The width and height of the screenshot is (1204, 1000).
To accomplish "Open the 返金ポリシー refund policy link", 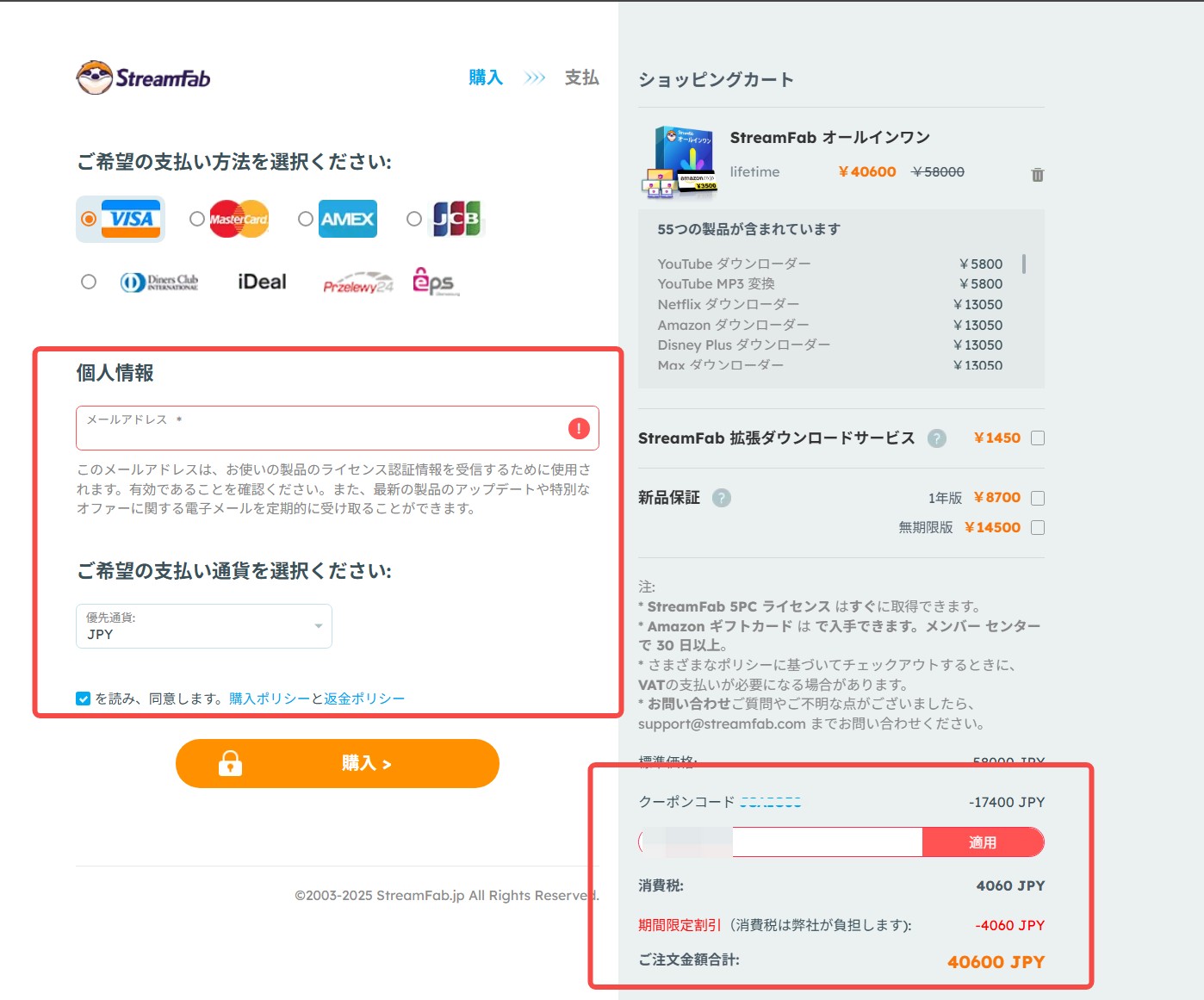I will (x=364, y=699).
